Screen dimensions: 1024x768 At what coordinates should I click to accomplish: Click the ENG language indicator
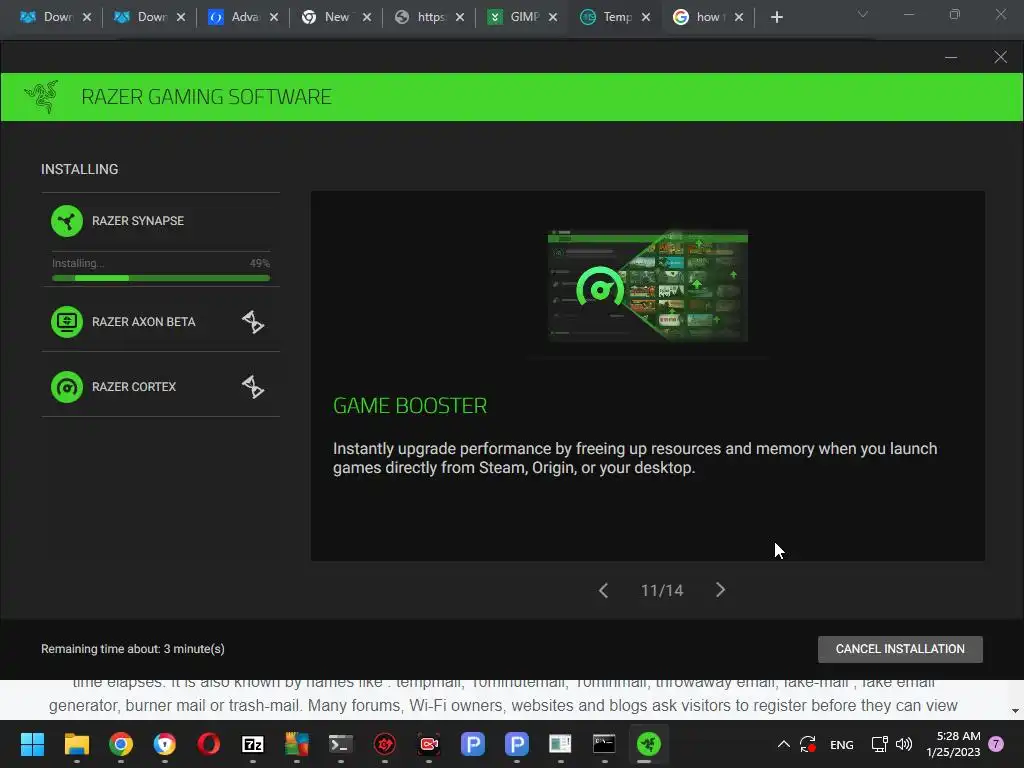tap(842, 744)
